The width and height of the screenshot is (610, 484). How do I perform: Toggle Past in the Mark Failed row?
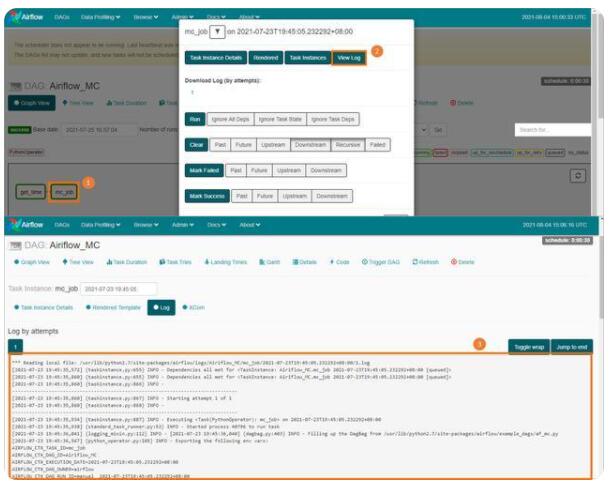pos(236,170)
